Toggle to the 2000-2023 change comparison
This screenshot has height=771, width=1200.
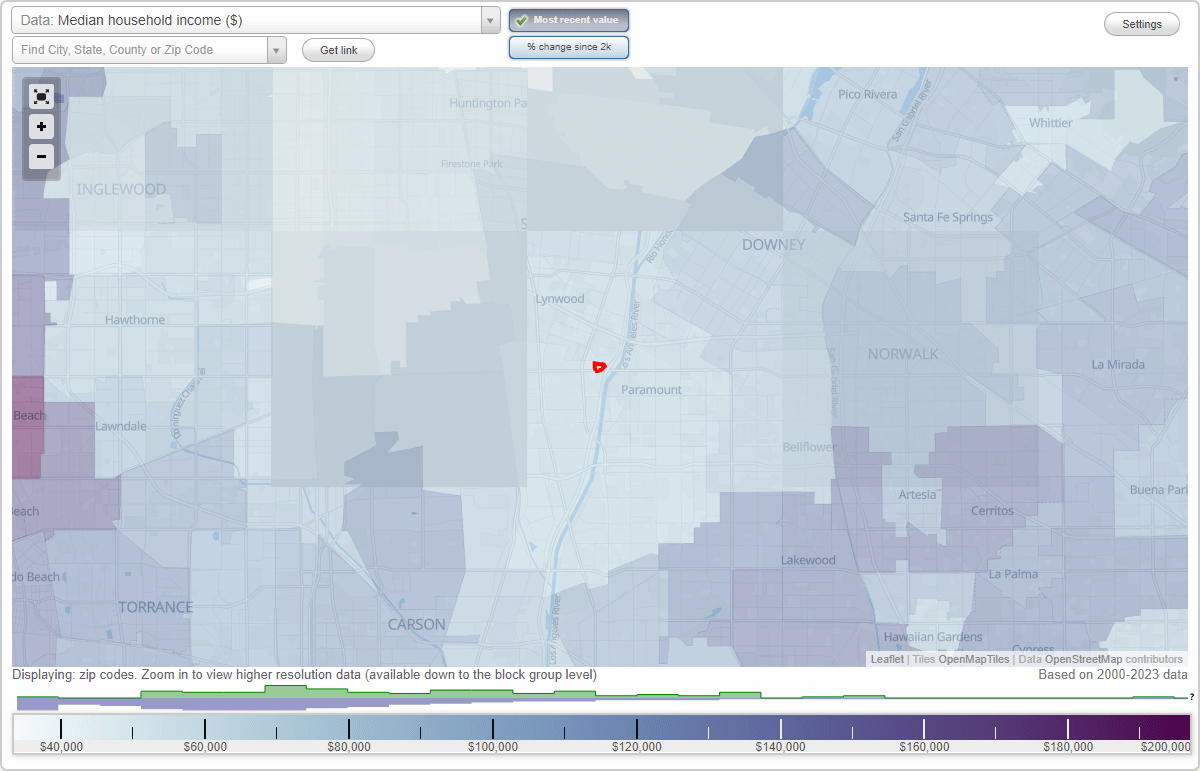click(x=568, y=46)
